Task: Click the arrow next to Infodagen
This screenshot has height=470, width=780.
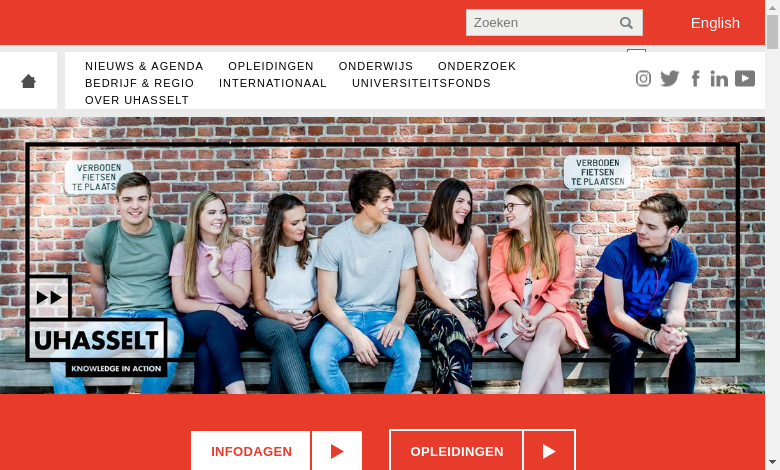Action: pos(337,451)
